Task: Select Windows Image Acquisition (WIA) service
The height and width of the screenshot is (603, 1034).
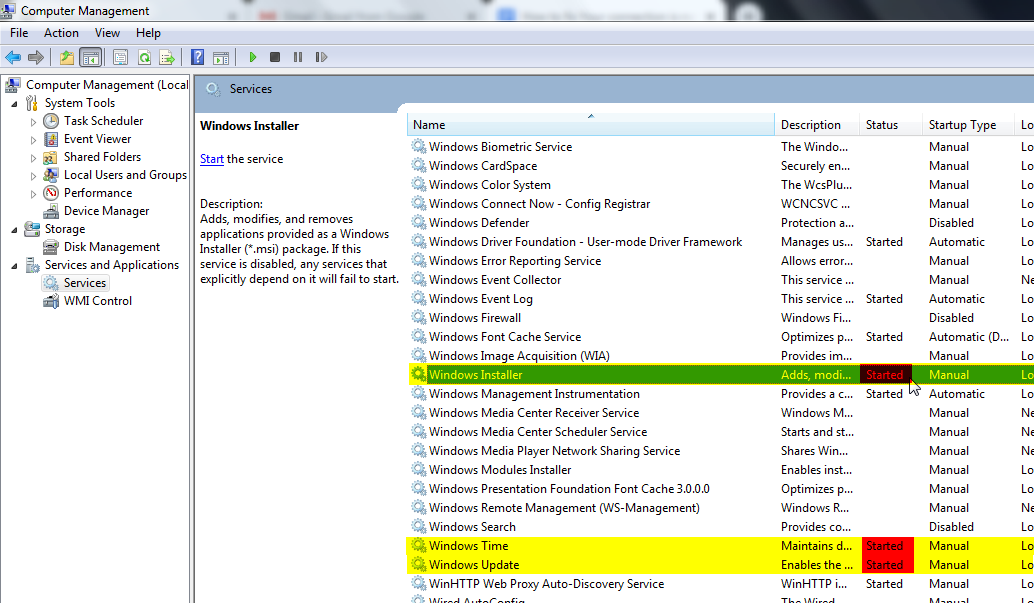Action: 519,356
